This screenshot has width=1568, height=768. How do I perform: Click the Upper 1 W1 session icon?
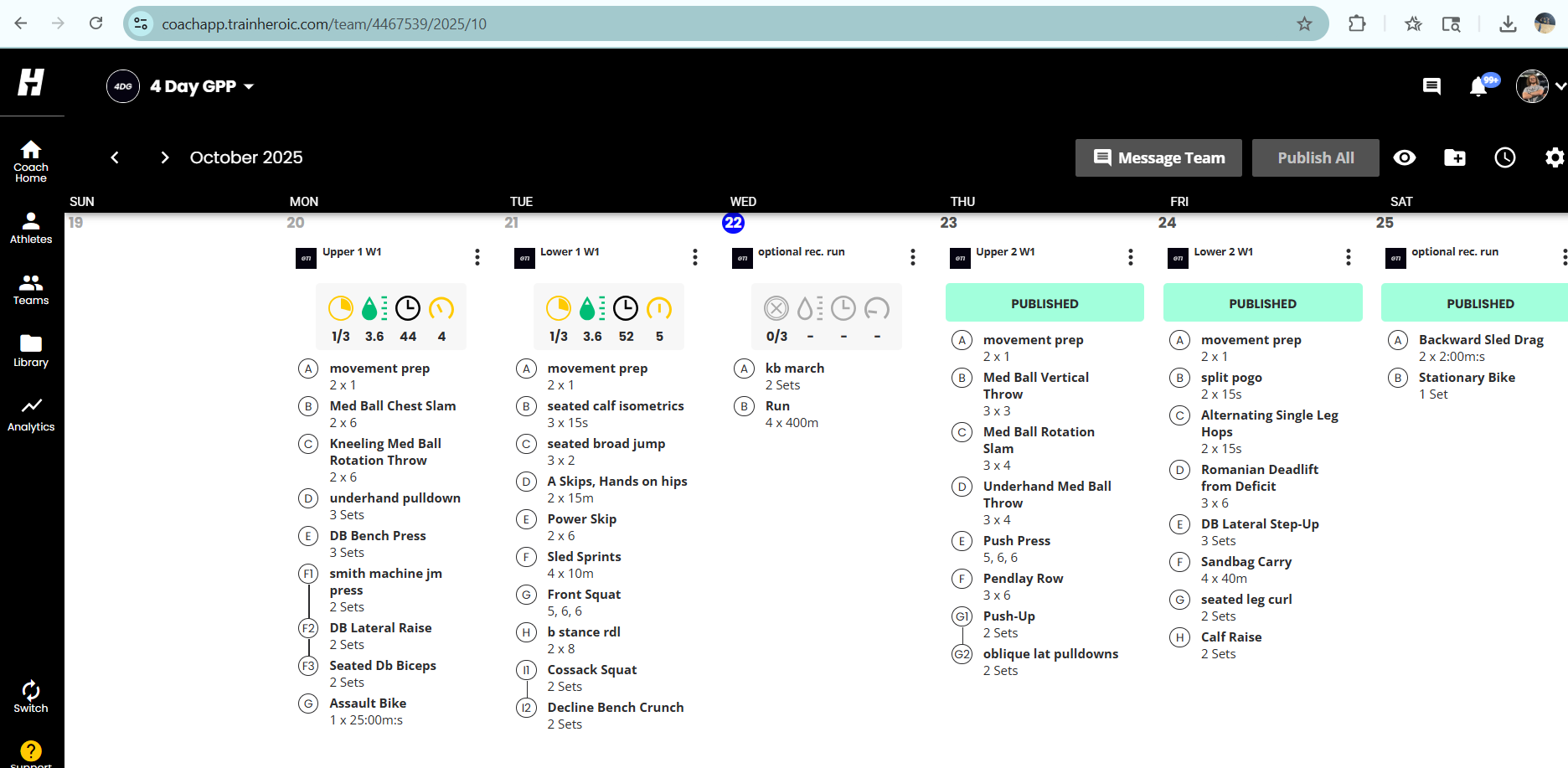307,258
